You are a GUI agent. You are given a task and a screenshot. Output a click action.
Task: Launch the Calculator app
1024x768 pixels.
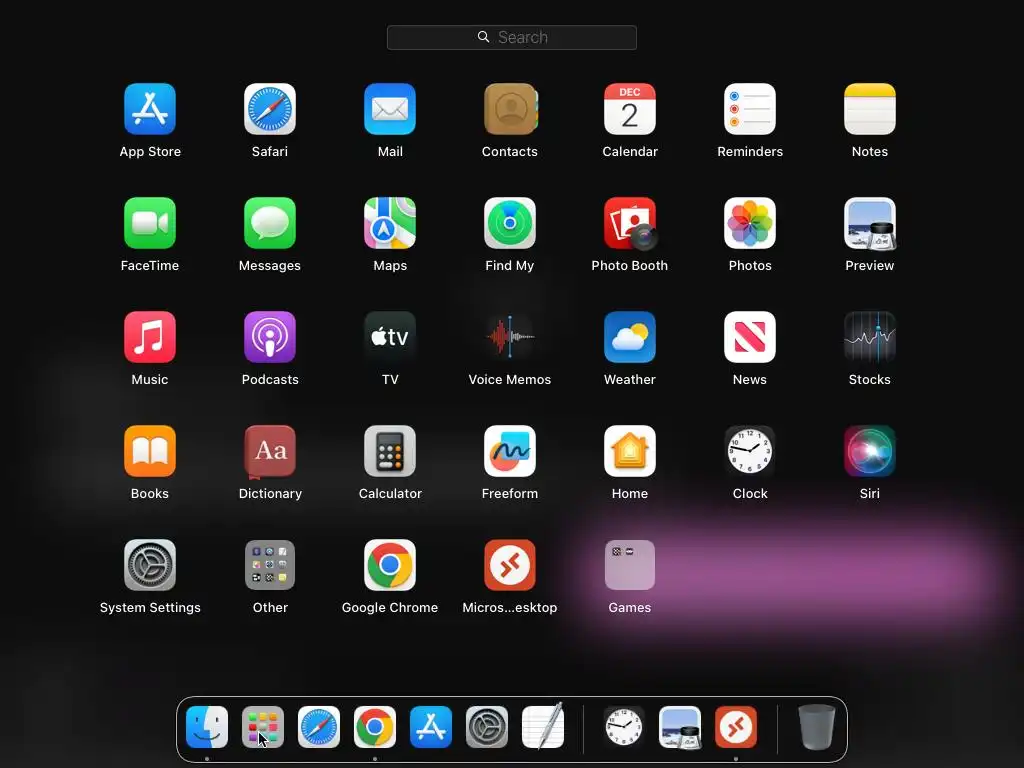pos(390,451)
